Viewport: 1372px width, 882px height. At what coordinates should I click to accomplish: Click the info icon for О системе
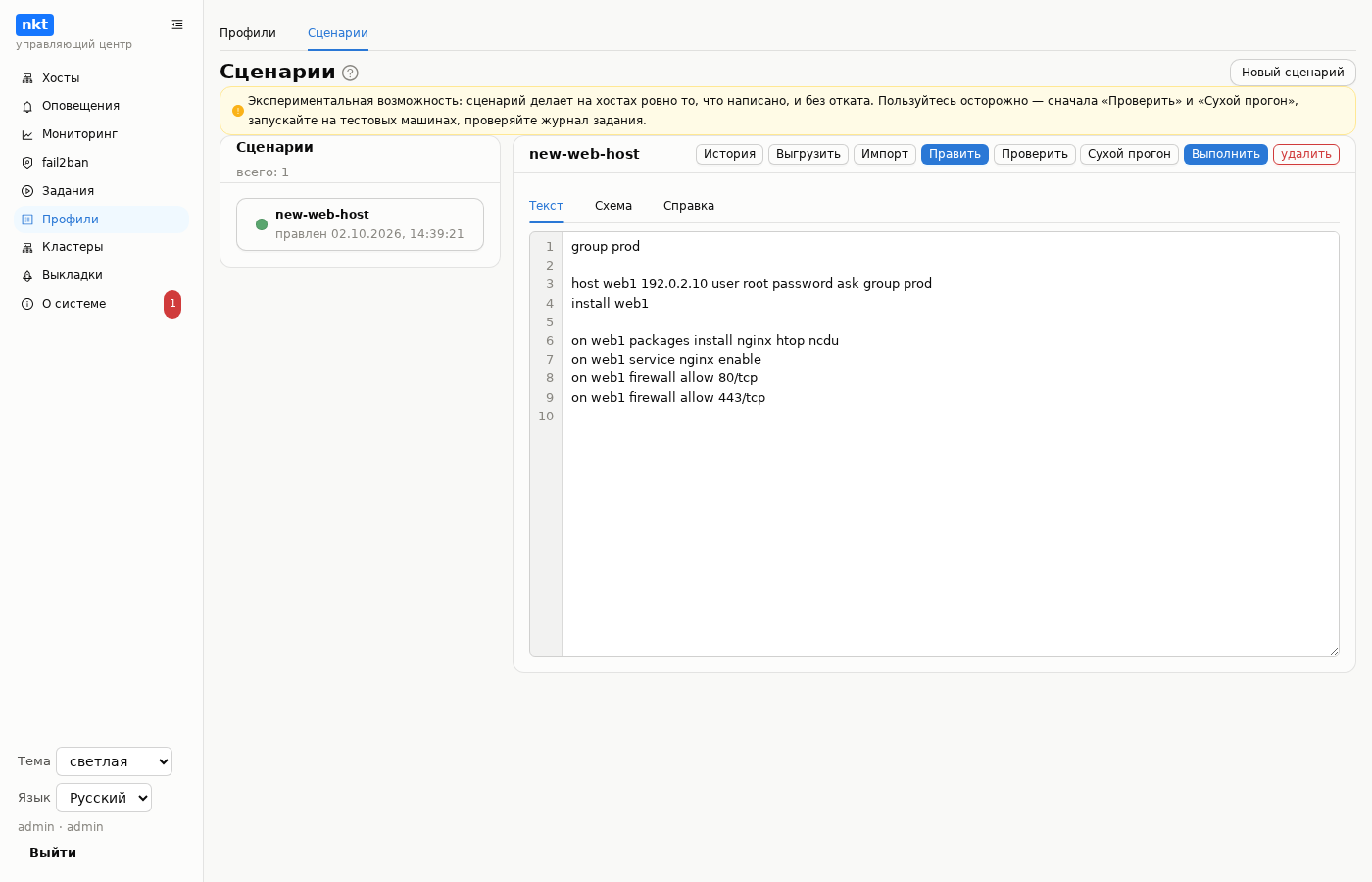27,304
